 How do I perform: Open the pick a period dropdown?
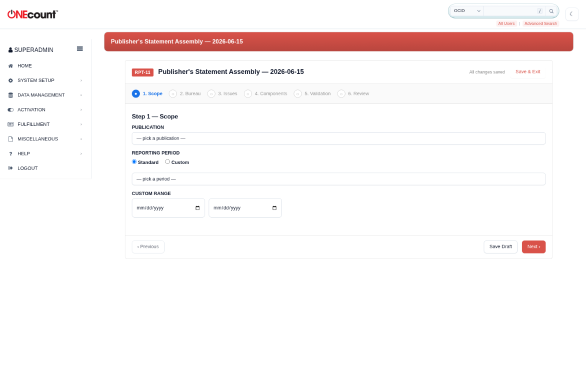tap(339, 179)
